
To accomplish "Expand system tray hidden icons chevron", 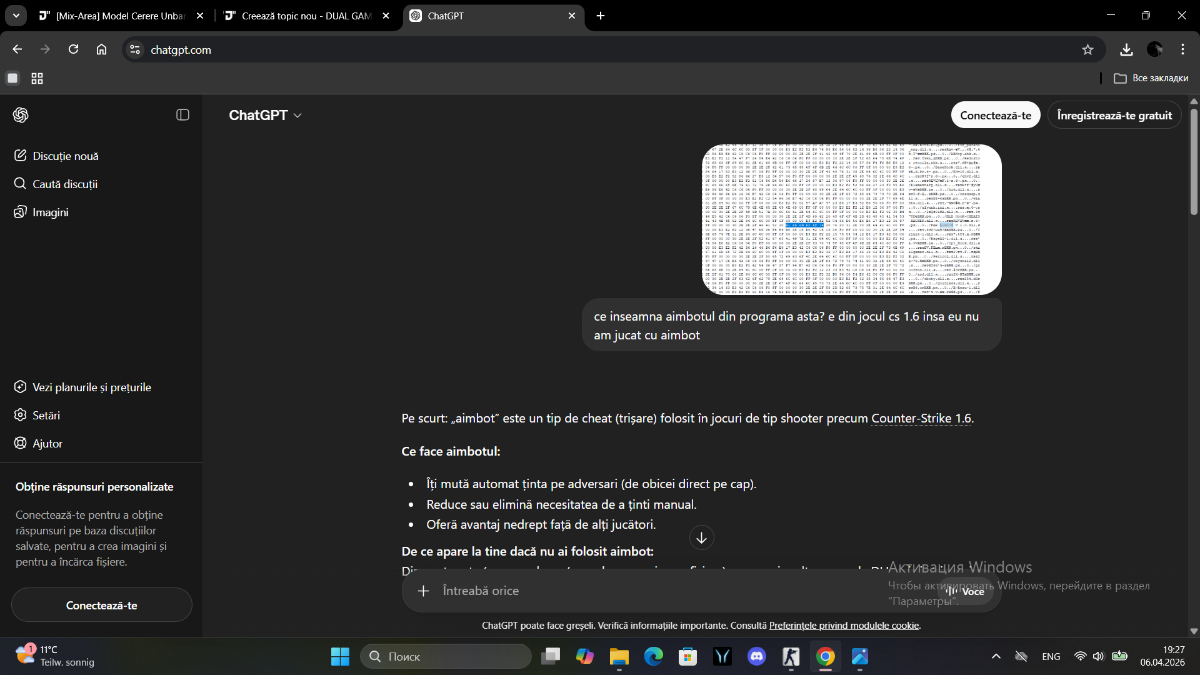I will coord(995,657).
